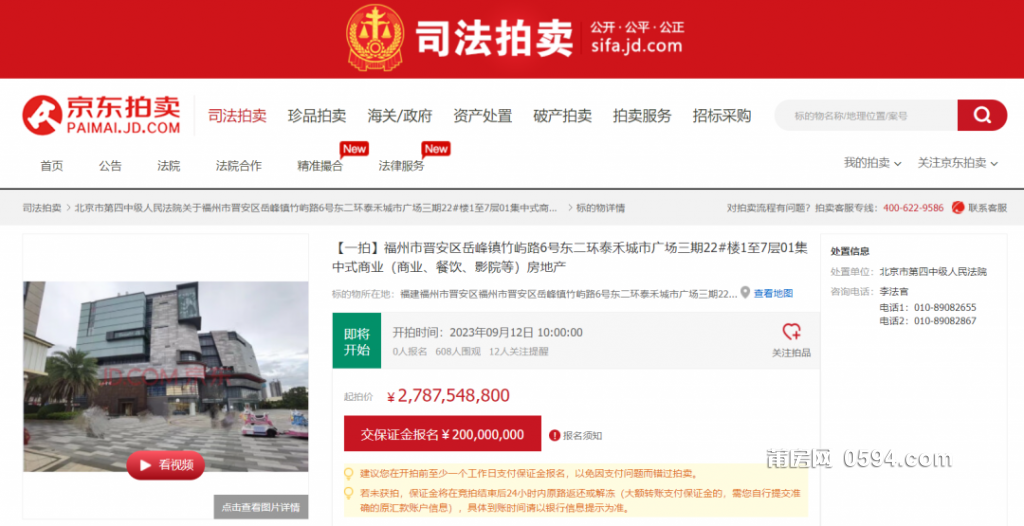The height and width of the screenshot is (526, 1024).
Task: Go to 首页 in sub navigation
Action: (52, 166)
